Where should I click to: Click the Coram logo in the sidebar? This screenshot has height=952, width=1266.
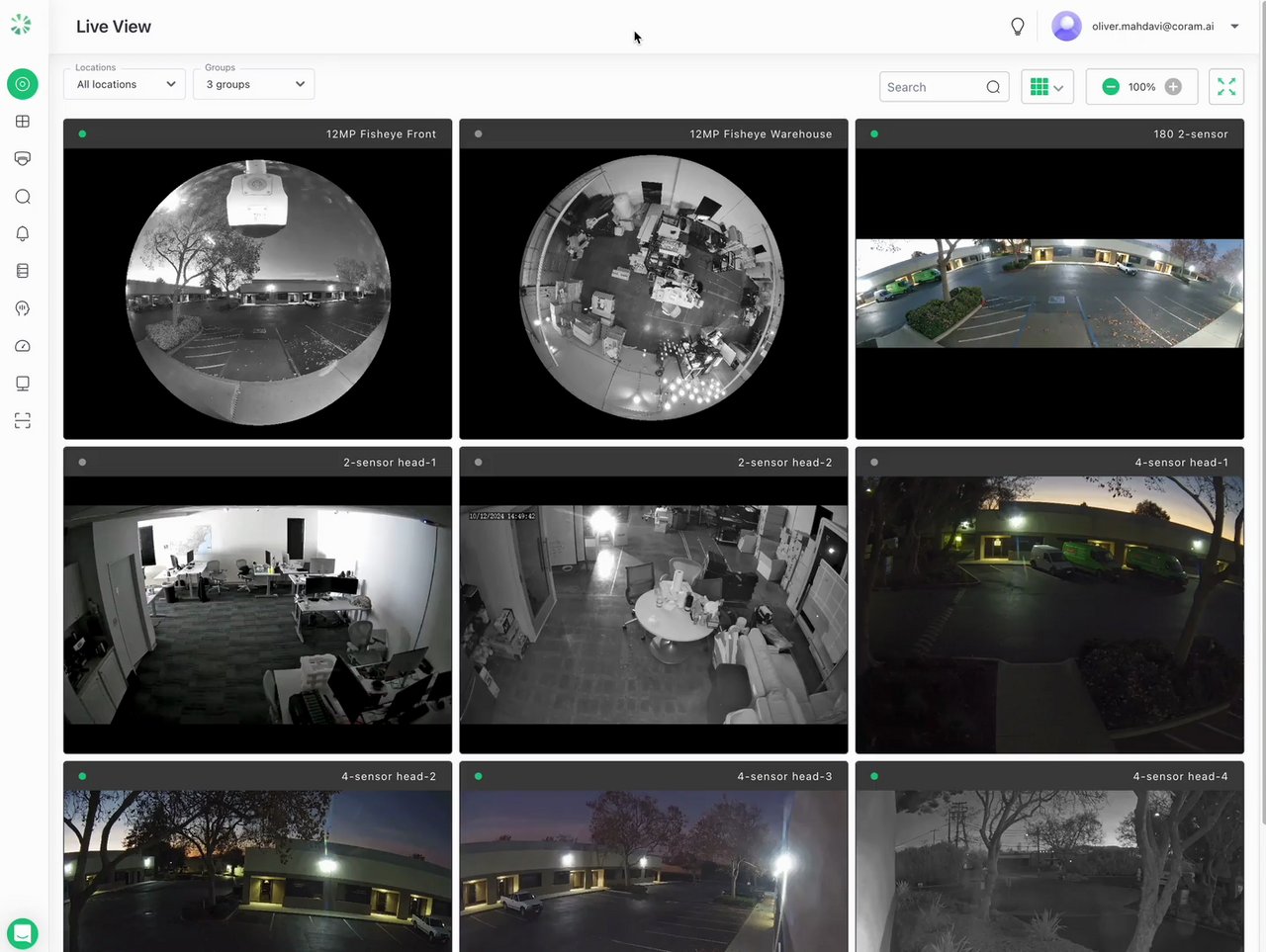(21, 25)
